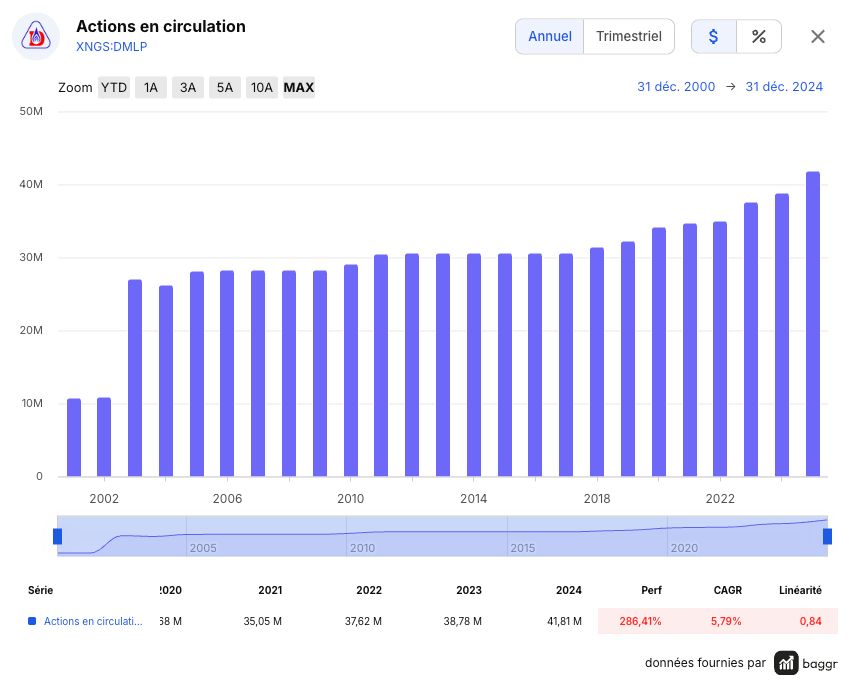Click the 2023 value 38,78 M
The width and height of the screenshot is (850, 685).
click(x=462, y=621)
